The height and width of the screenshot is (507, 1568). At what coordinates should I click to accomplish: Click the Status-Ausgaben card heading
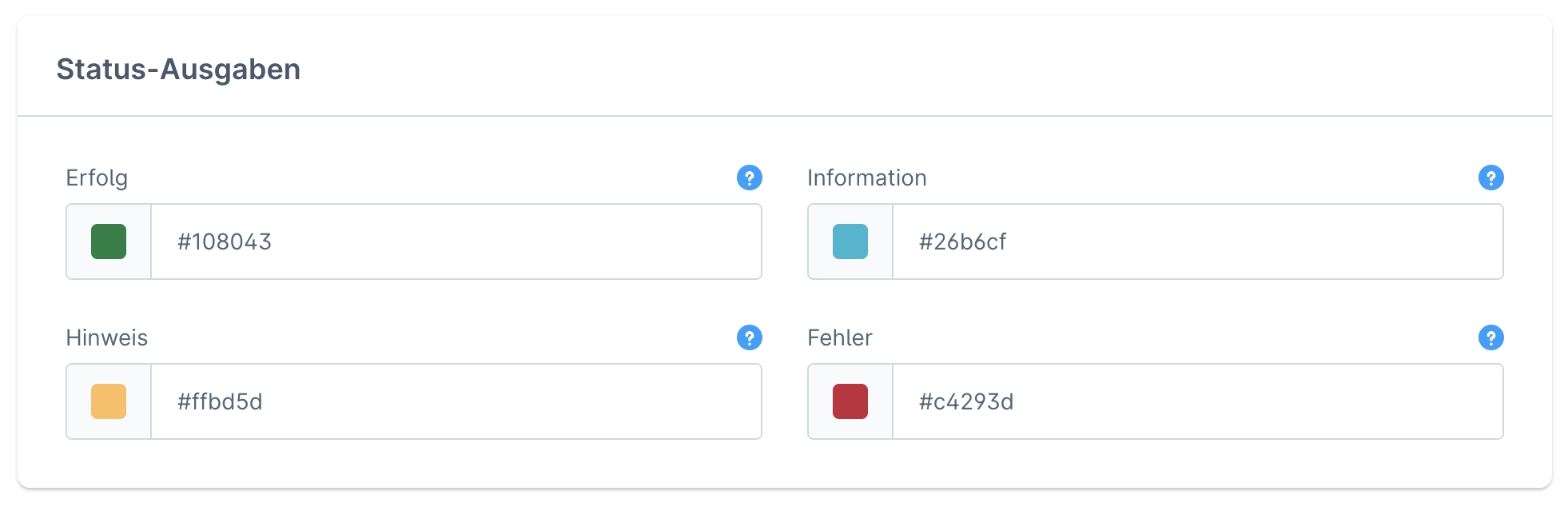tap(178, 70)
